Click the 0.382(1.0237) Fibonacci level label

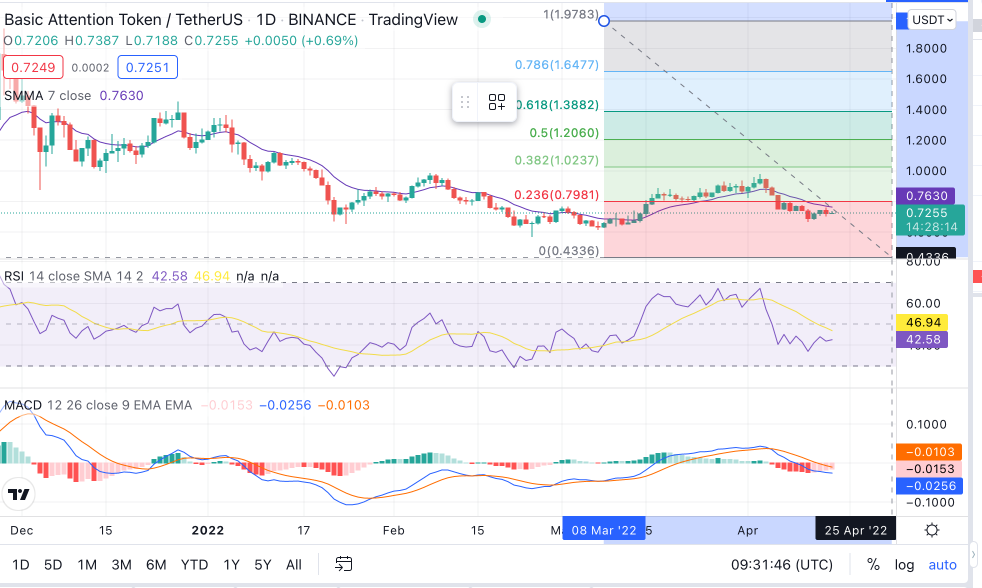point(557,160)
